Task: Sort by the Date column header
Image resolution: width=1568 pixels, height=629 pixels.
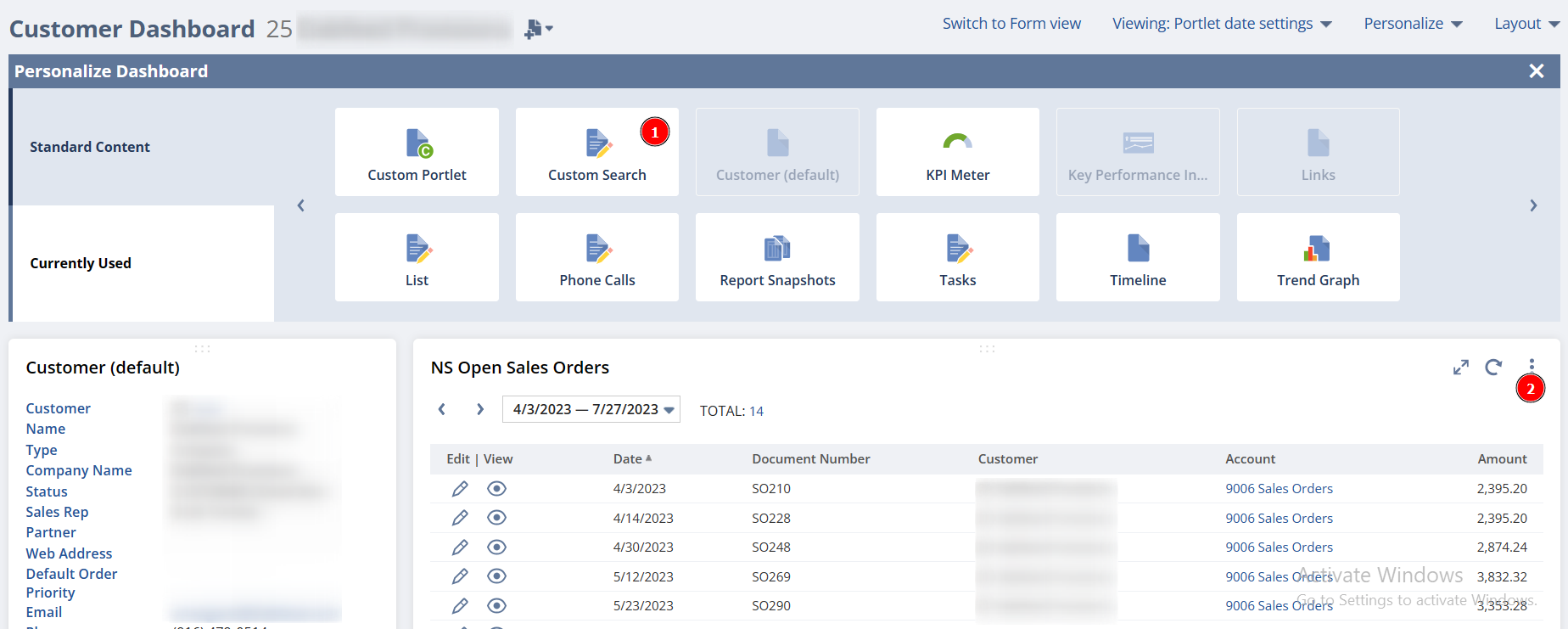Action: [x=632, y=458]
